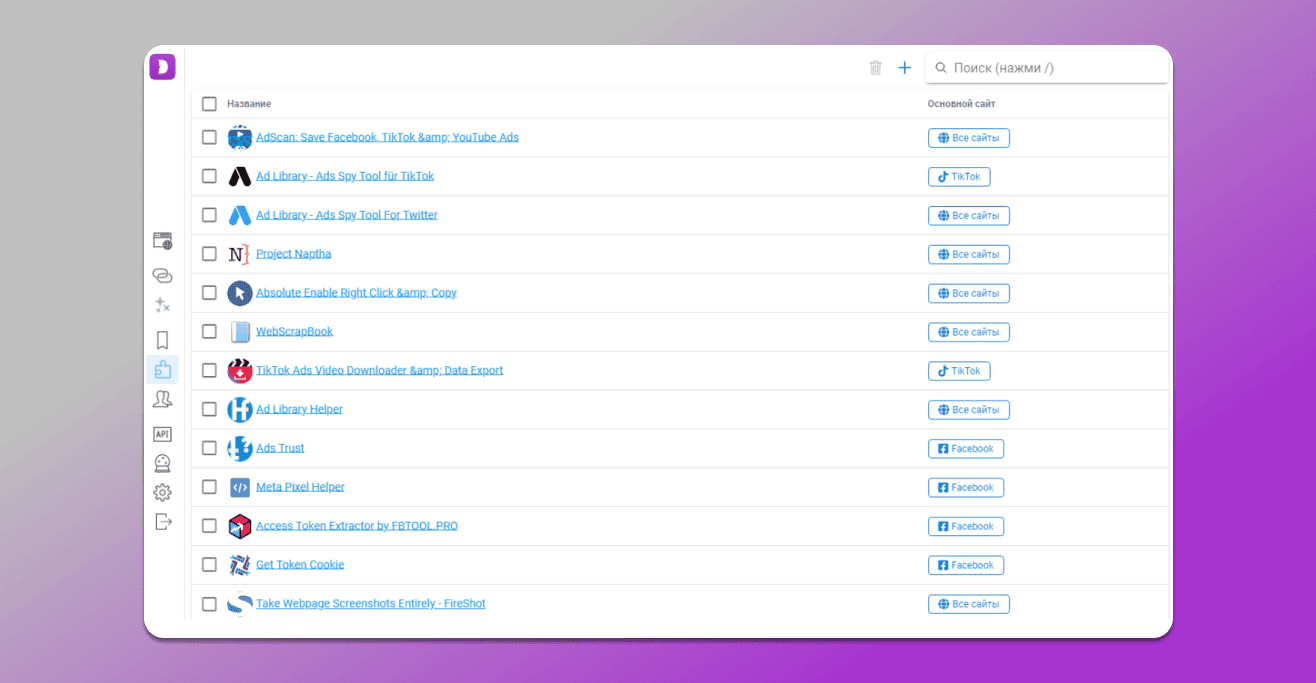The image size is (1316, 683).
Task: Click Facebook tag in Ads Trust row
Action: click(x=966, y=449)
